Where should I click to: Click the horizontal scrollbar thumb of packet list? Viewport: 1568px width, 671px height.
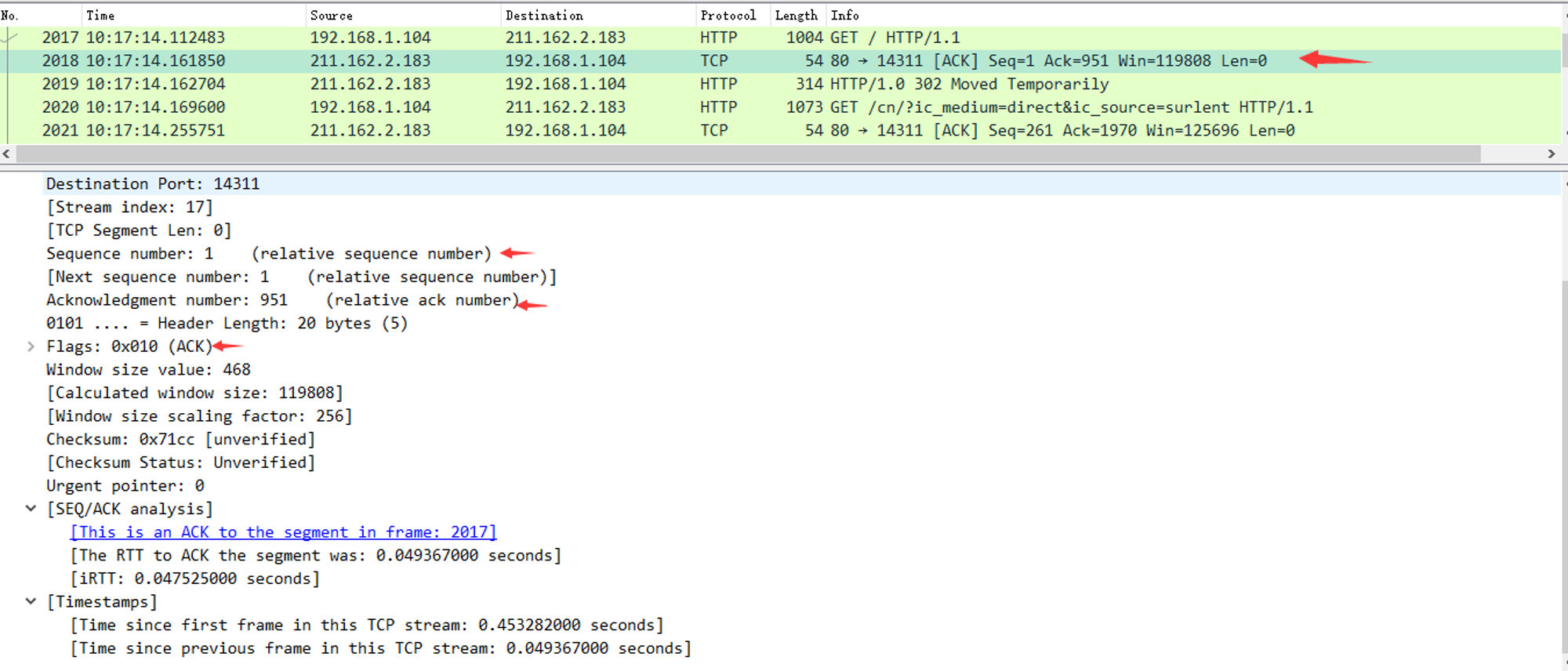(749, 154)
